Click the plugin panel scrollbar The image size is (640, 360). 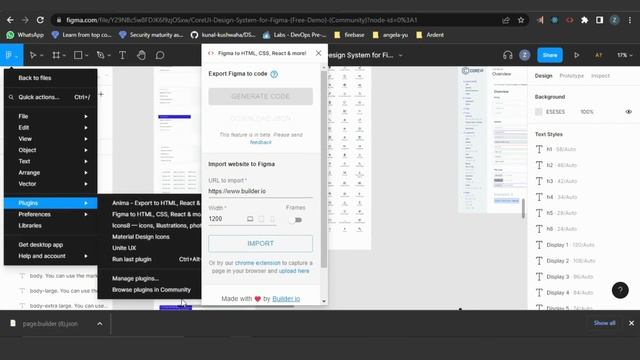324,169
